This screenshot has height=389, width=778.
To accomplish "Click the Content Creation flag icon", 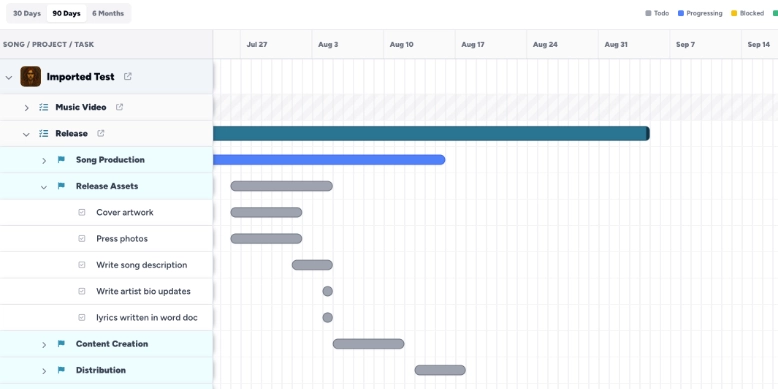I will point(61,344).
